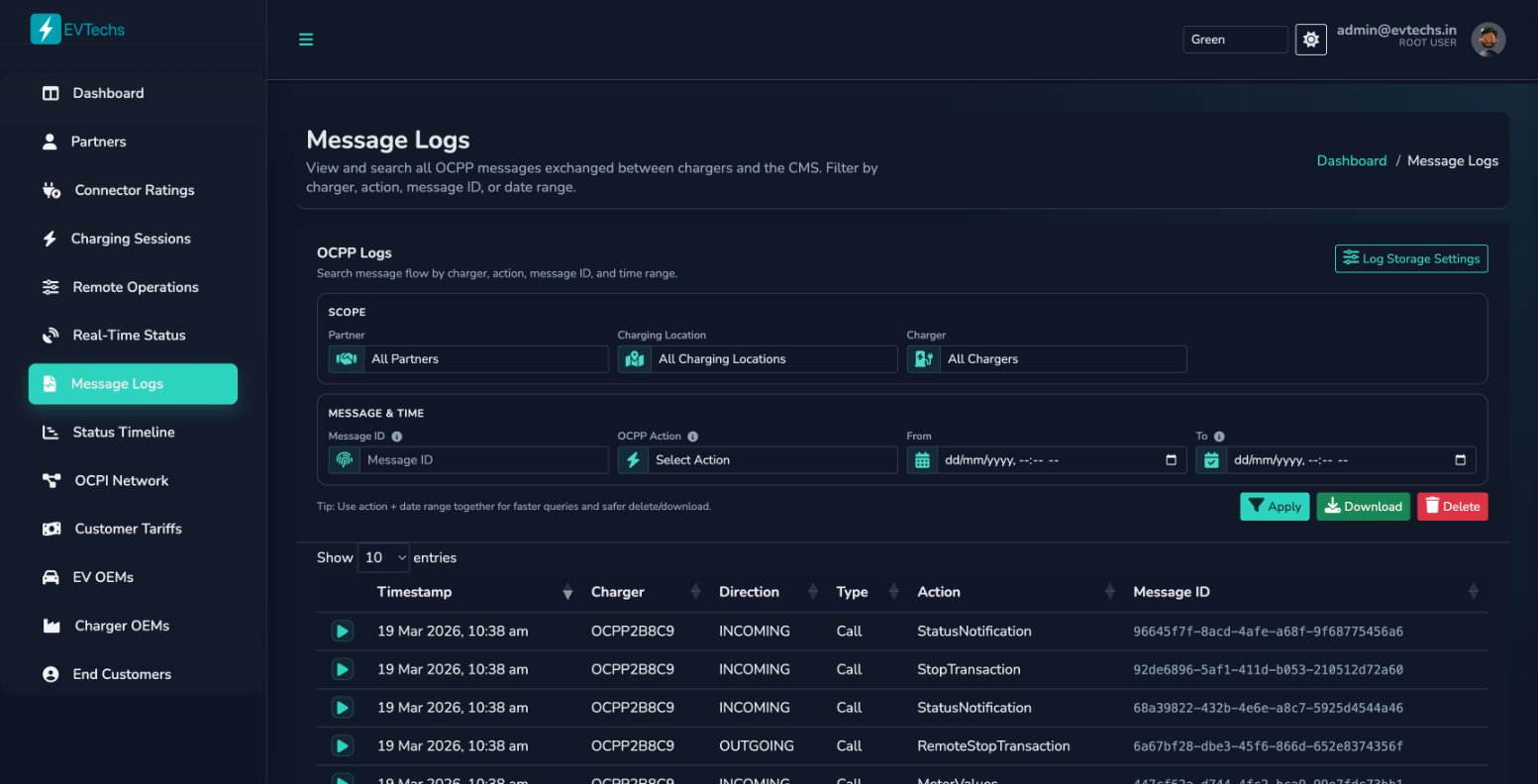Expand the All Chargers selector
1538x784 pixels.
tap(1063, 358)
